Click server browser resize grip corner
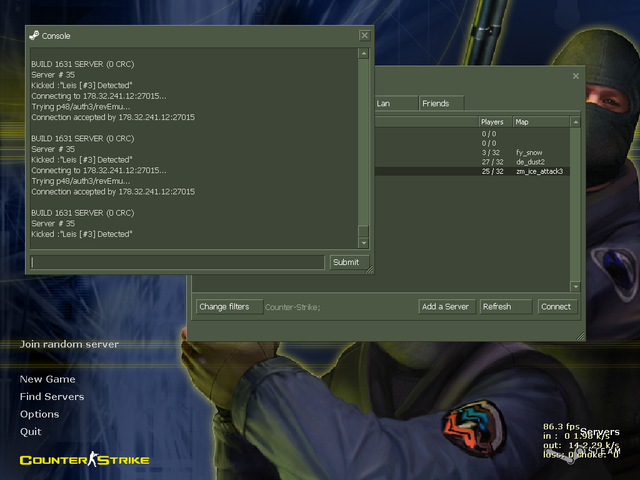This screenshot has height=480, width=640. pyautogui.click(x=580, y=336)
